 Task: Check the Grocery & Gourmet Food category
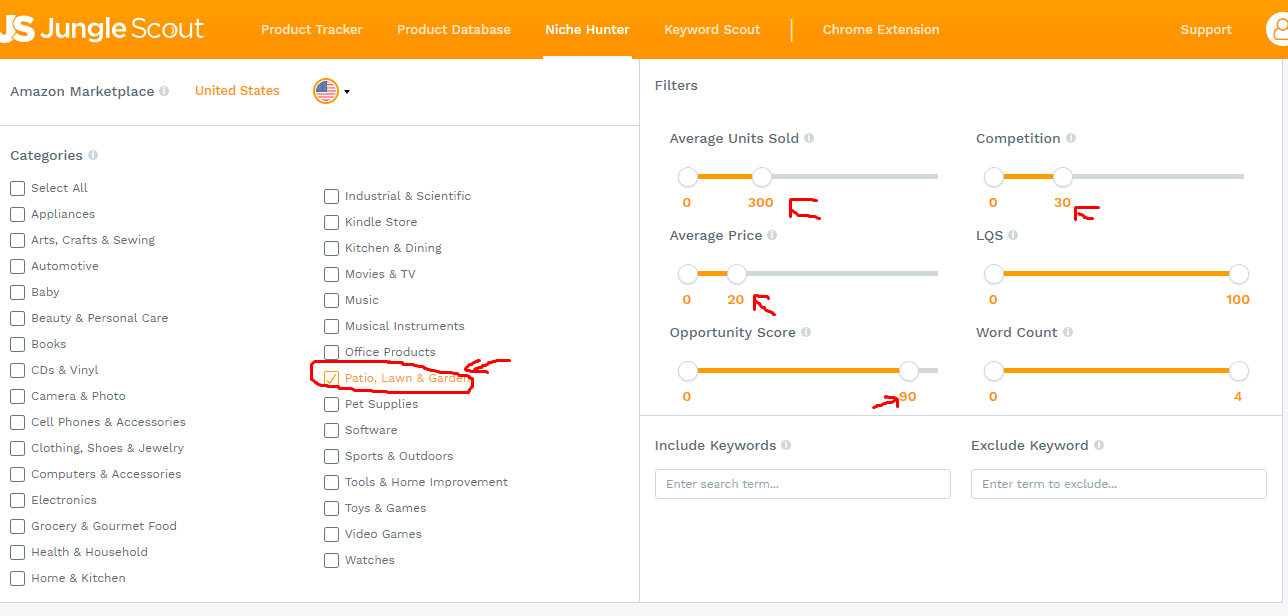(x=18, y=526)
